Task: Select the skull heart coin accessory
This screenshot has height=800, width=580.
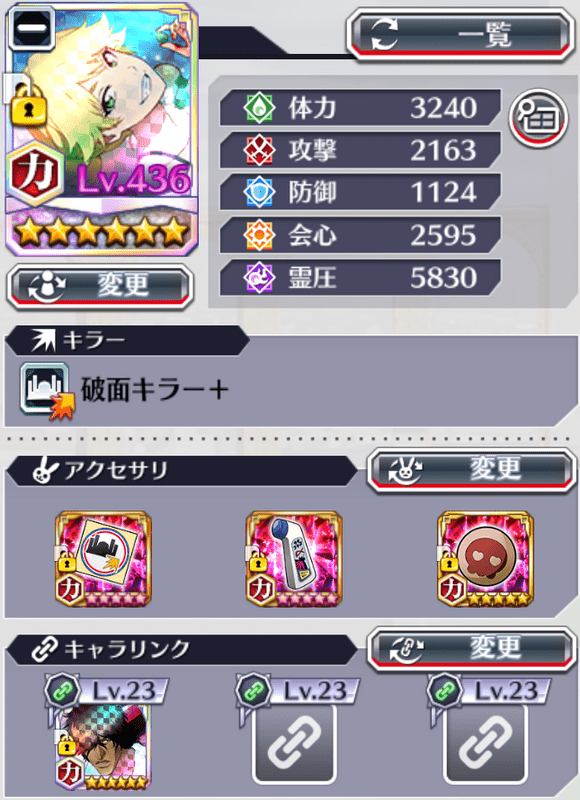Action: [485, 559]
